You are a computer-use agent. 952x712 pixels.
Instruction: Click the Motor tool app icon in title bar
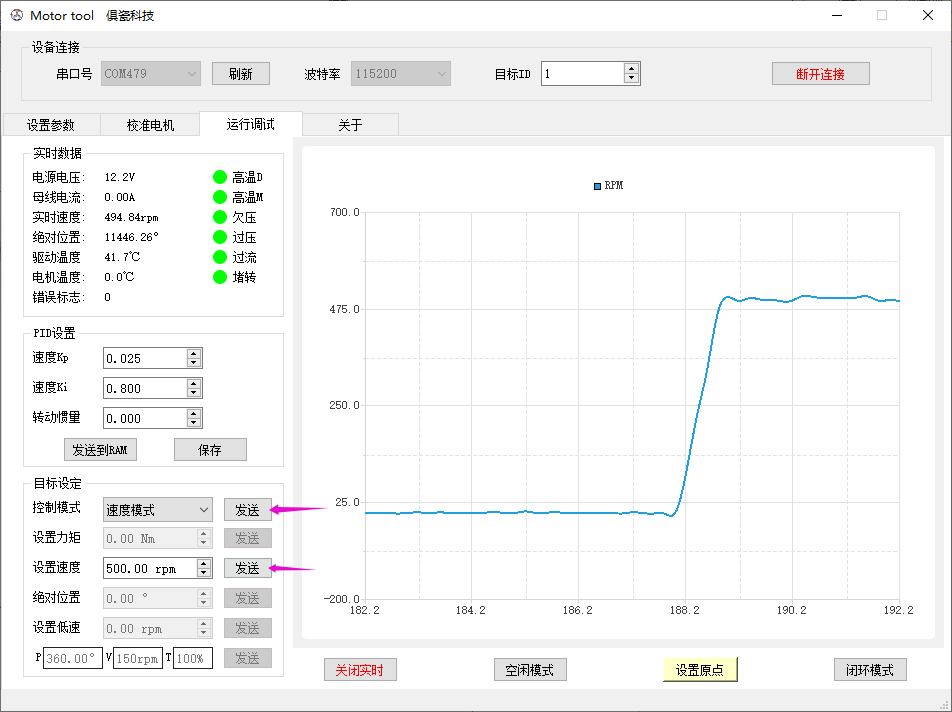click(x=17, y=15)
